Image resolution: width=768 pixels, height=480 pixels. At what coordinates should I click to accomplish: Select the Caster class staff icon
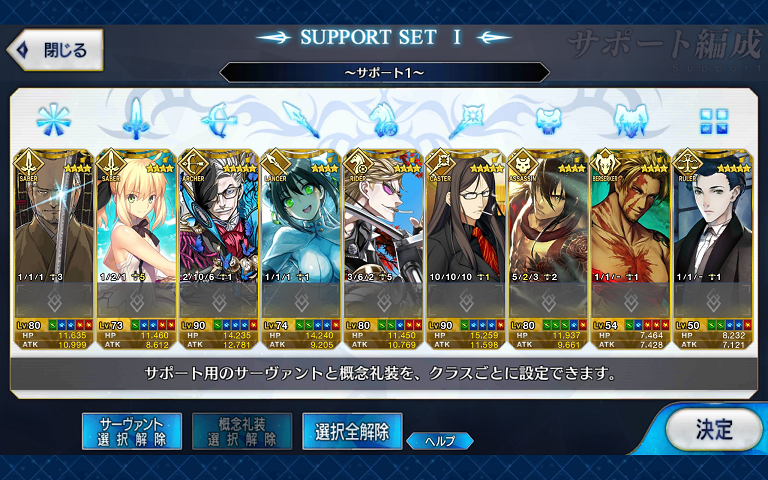466,120
